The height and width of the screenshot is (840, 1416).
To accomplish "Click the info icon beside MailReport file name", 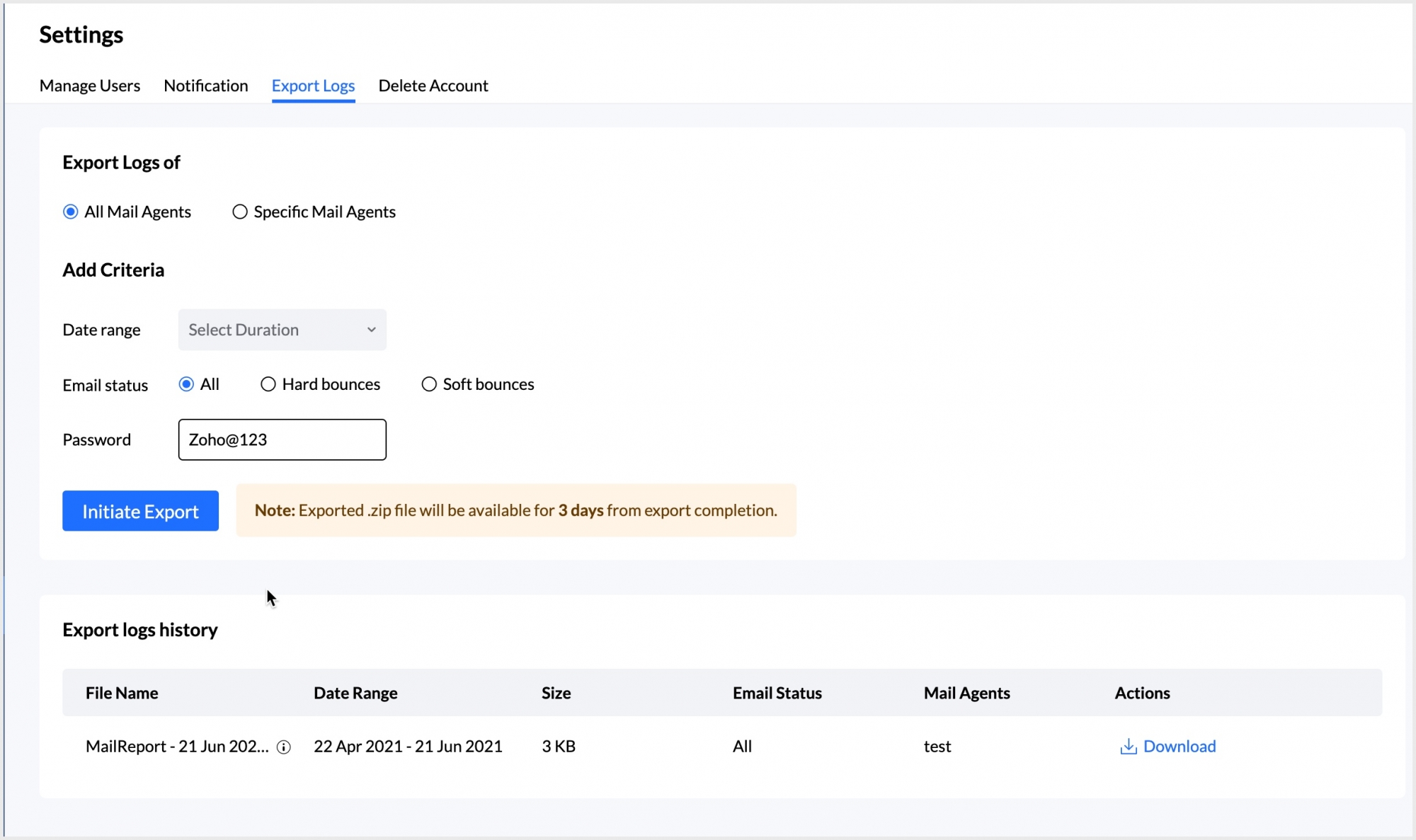I will click(284, 747).
